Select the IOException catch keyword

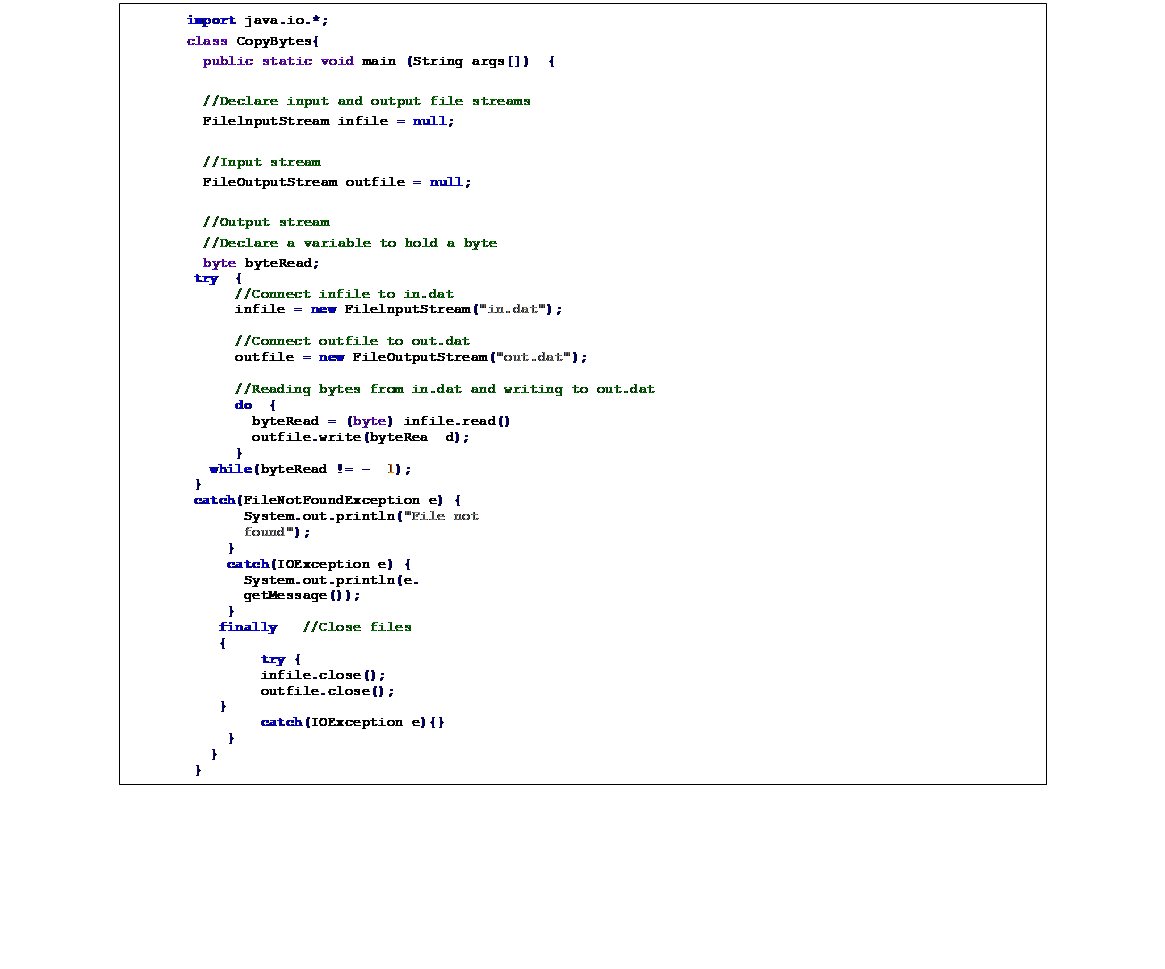[248, 564]
